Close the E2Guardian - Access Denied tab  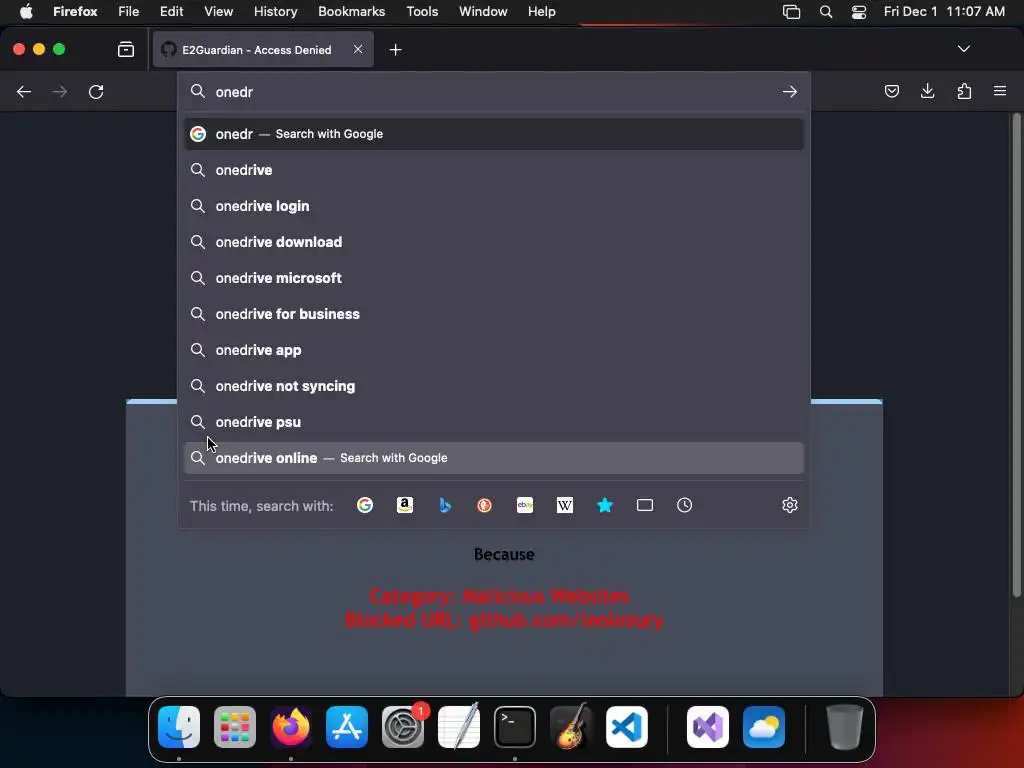358,49
